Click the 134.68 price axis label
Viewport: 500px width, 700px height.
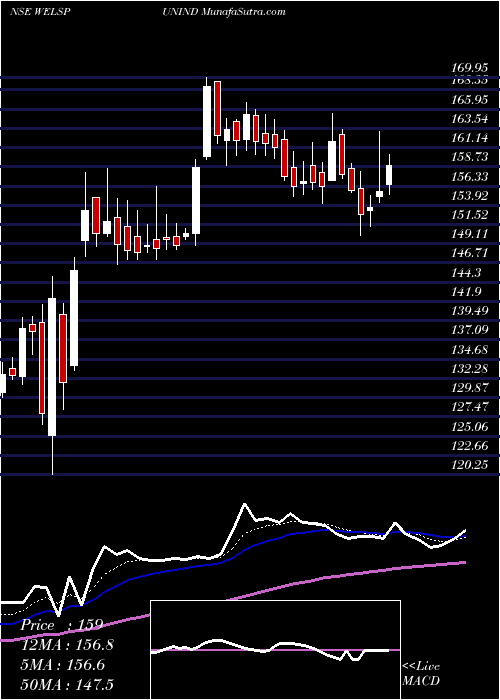[x=469, y=350]
